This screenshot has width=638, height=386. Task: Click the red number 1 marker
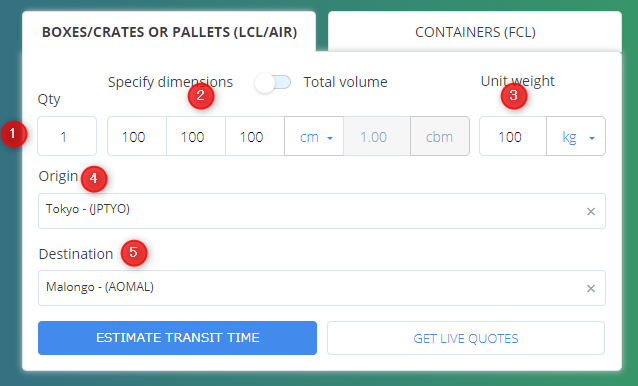13,134
